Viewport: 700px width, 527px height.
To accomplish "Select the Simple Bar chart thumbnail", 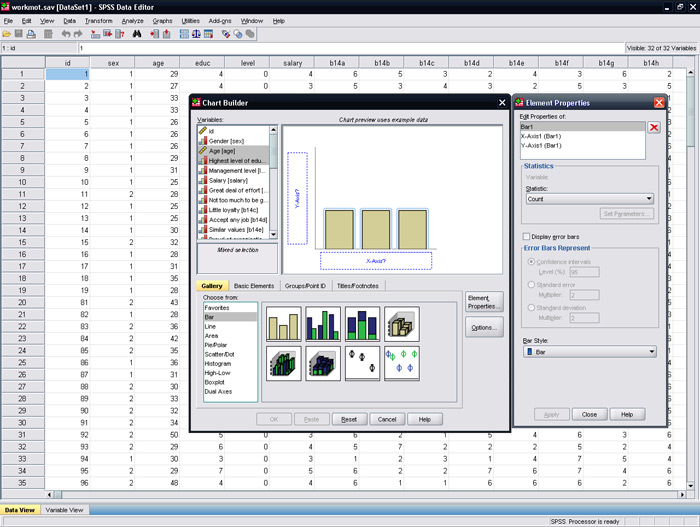I will tap(283, 324).
